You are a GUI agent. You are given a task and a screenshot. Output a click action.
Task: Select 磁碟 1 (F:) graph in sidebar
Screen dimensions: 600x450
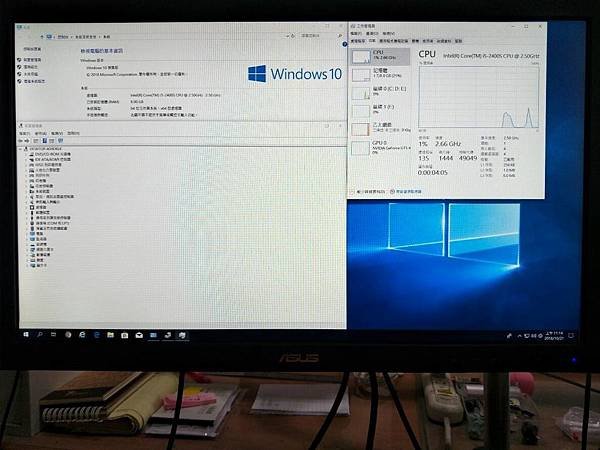coord(380,111)
